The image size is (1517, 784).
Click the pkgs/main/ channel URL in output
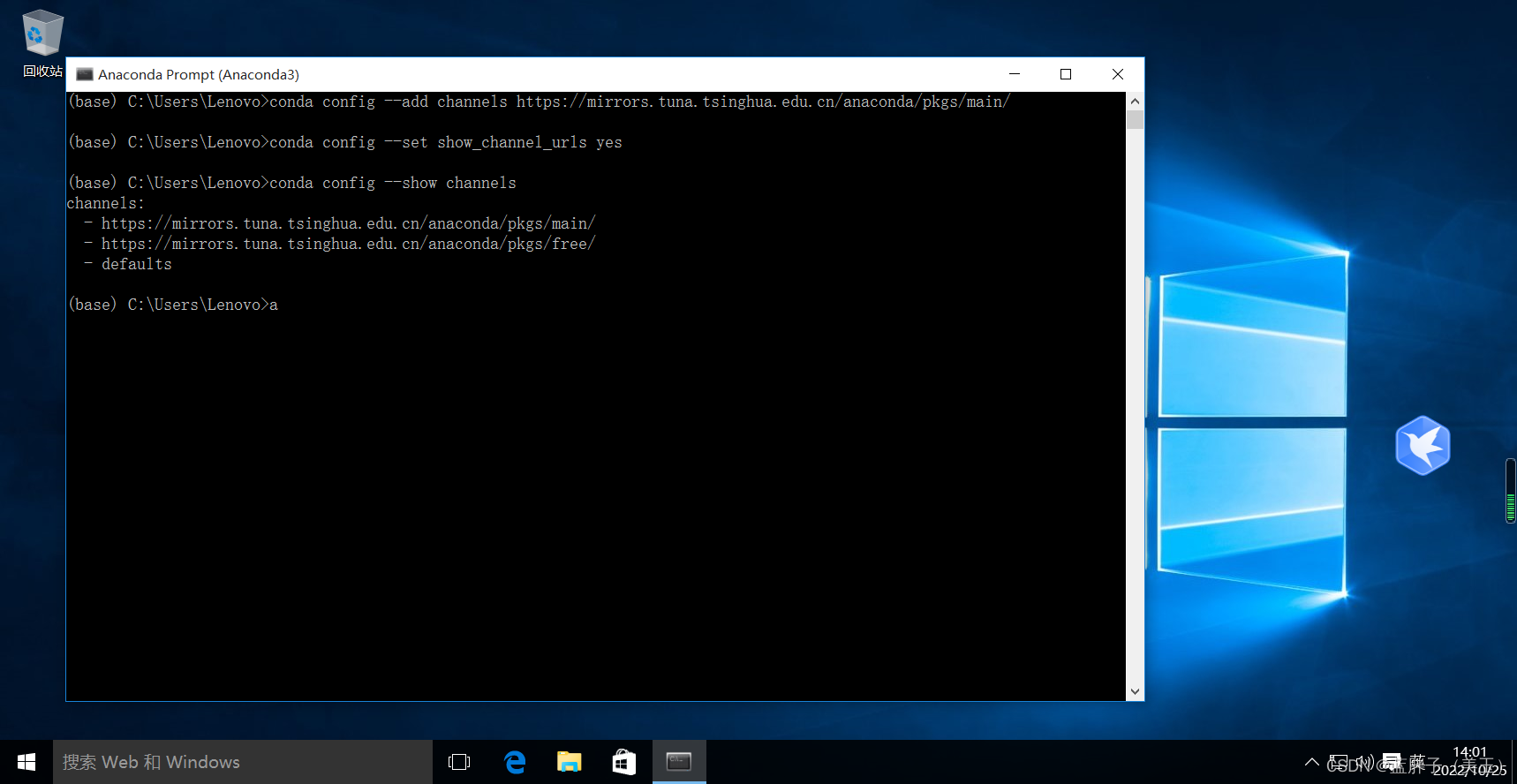348,223
